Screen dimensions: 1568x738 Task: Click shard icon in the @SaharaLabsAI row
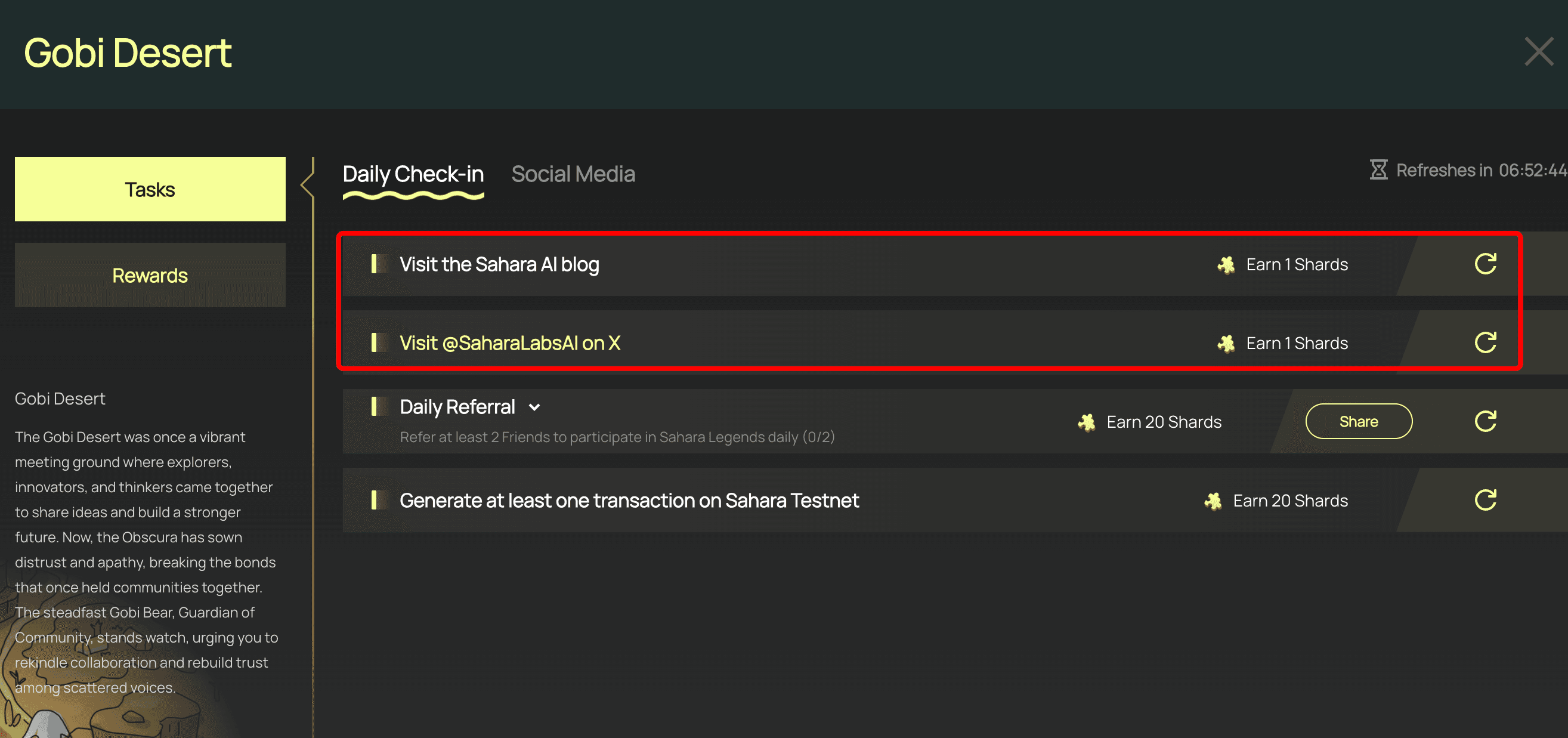coord(1226,344)
